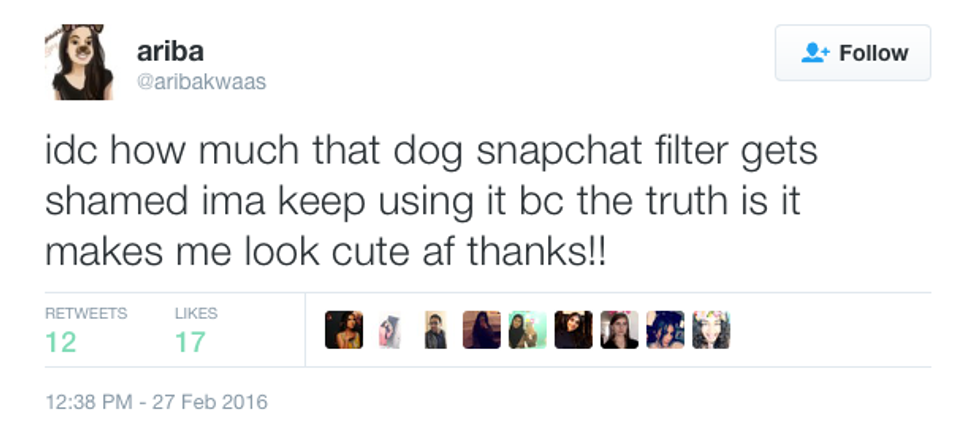Screen dimensions: 980x435
Task: Click the seventh liker avatar
Action: point(619,330)
